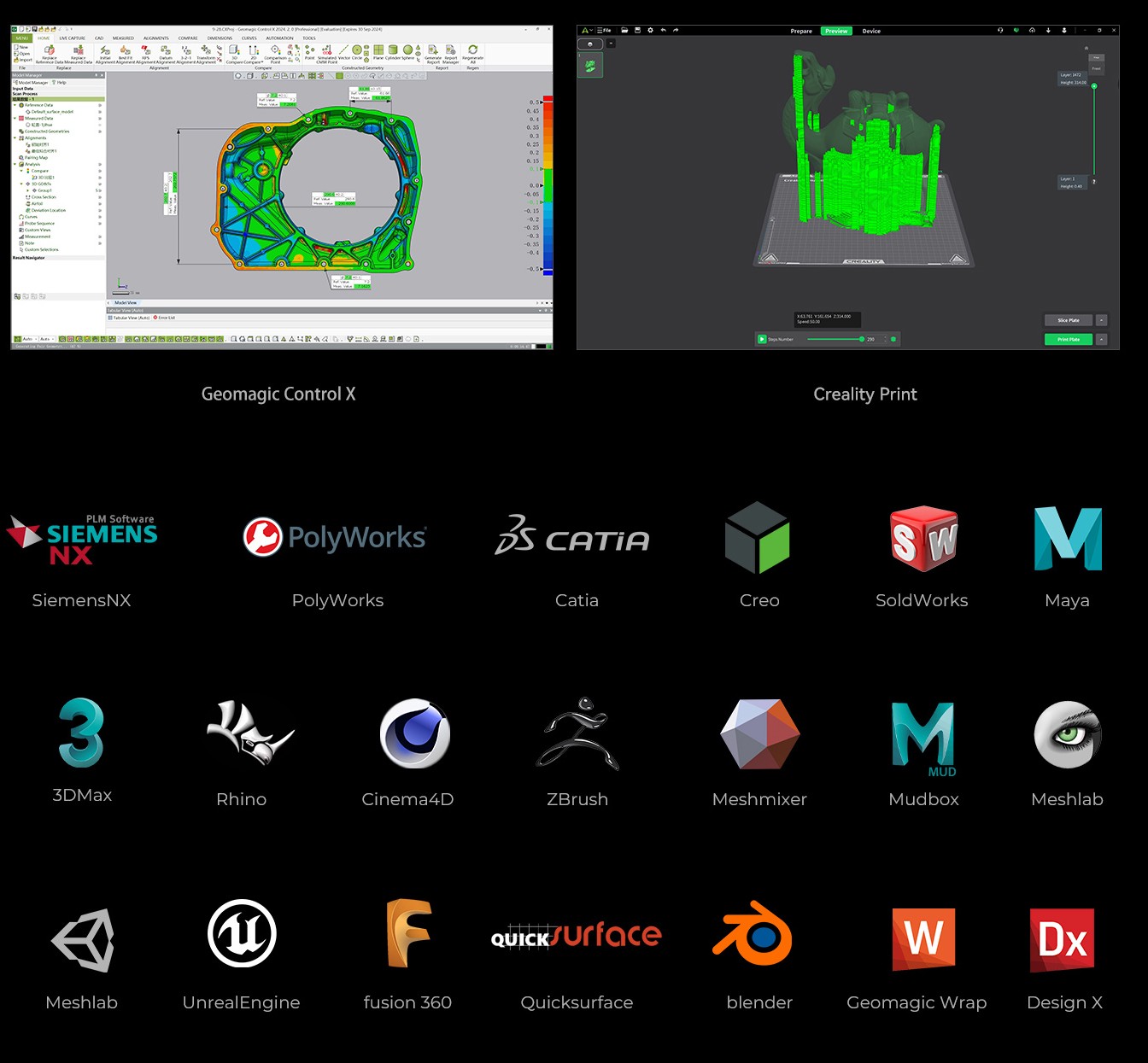Select the Cylinder constructed geometry tool
Viewport: 1148px width, 1063px height.
pos(393,50)
